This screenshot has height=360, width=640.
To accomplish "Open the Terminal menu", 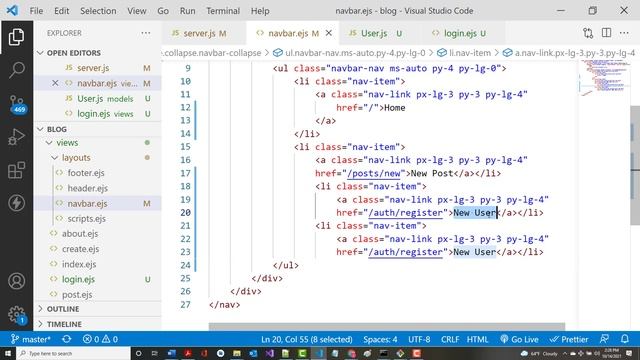I will coord(223,11).
